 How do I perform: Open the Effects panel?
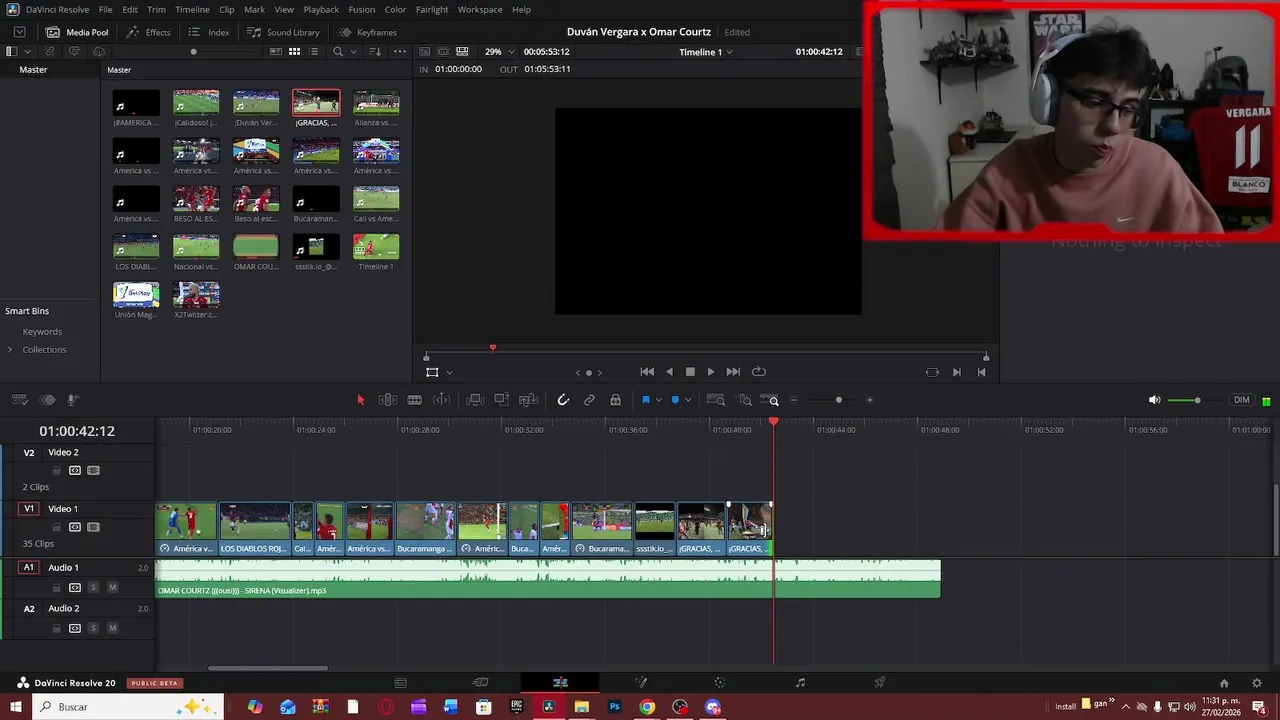click(149, 32)
